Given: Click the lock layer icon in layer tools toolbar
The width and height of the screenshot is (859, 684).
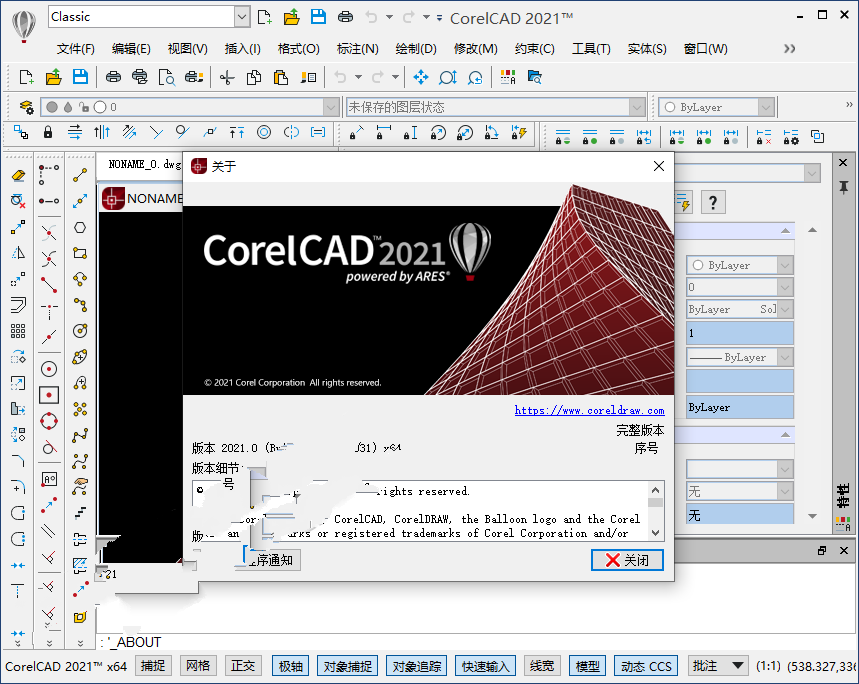Looking at the screenshot, I should 48,132.
